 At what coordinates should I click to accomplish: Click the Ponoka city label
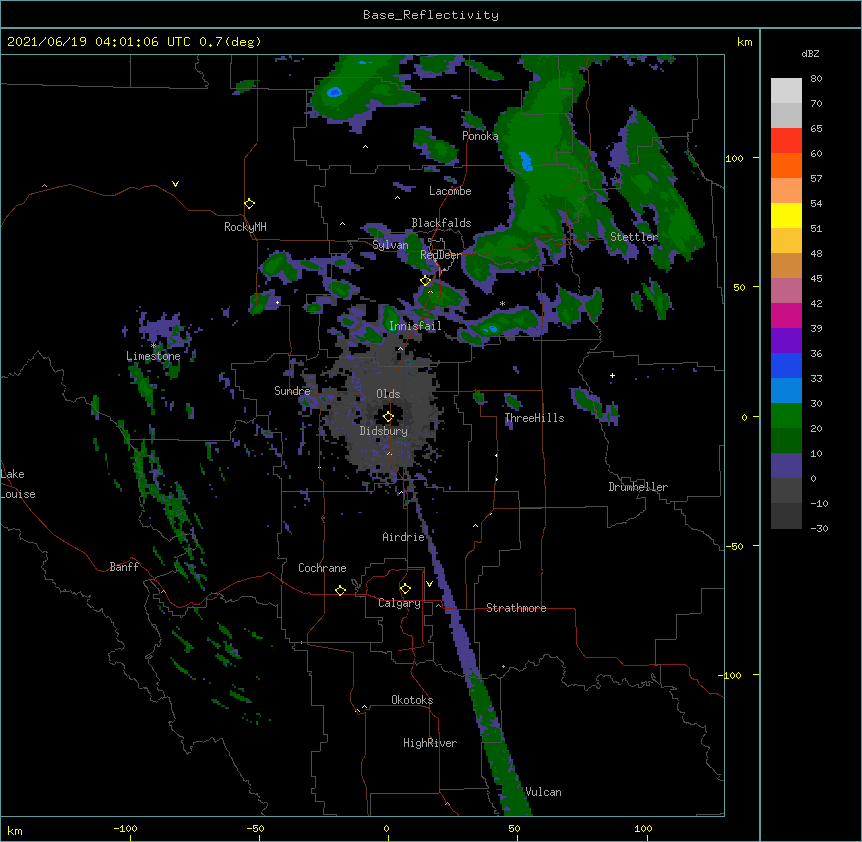480,136
